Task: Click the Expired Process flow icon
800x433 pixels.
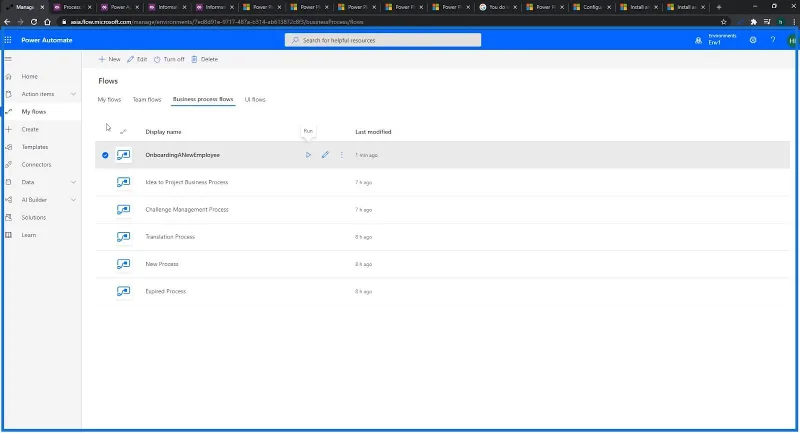Action: point(123,291)
